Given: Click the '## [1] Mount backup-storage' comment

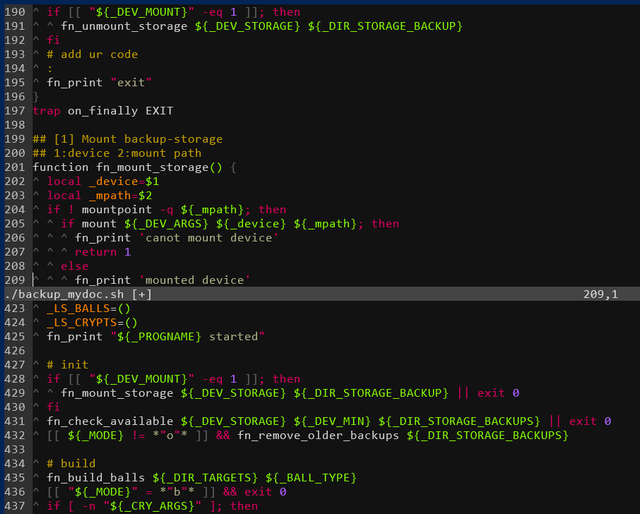Looking at the screenshot, I should tap(127, 139).
